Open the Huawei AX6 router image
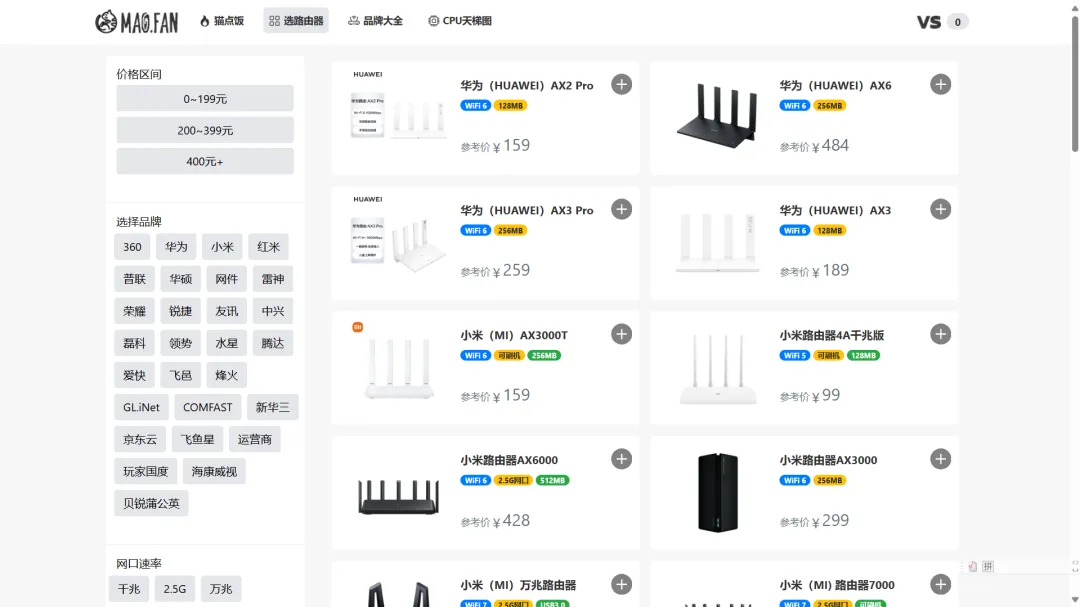This screenshot has width=1080, height=607. pyautogui.click(x=717, y=115)
